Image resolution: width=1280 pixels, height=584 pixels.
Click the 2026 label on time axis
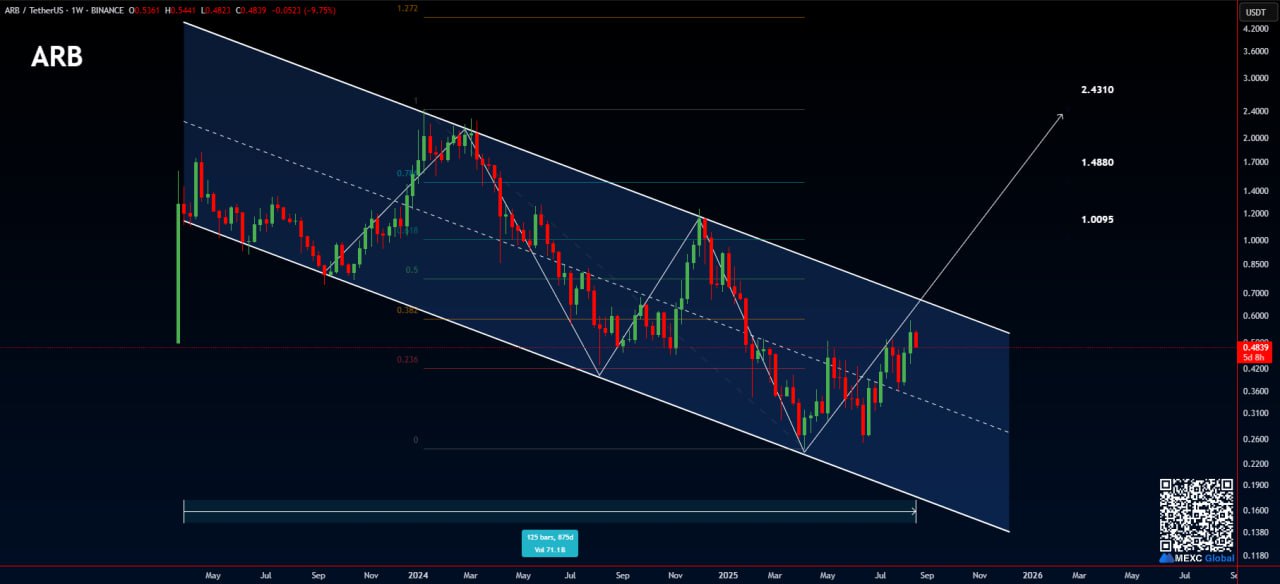click(x=1032, y=576)
